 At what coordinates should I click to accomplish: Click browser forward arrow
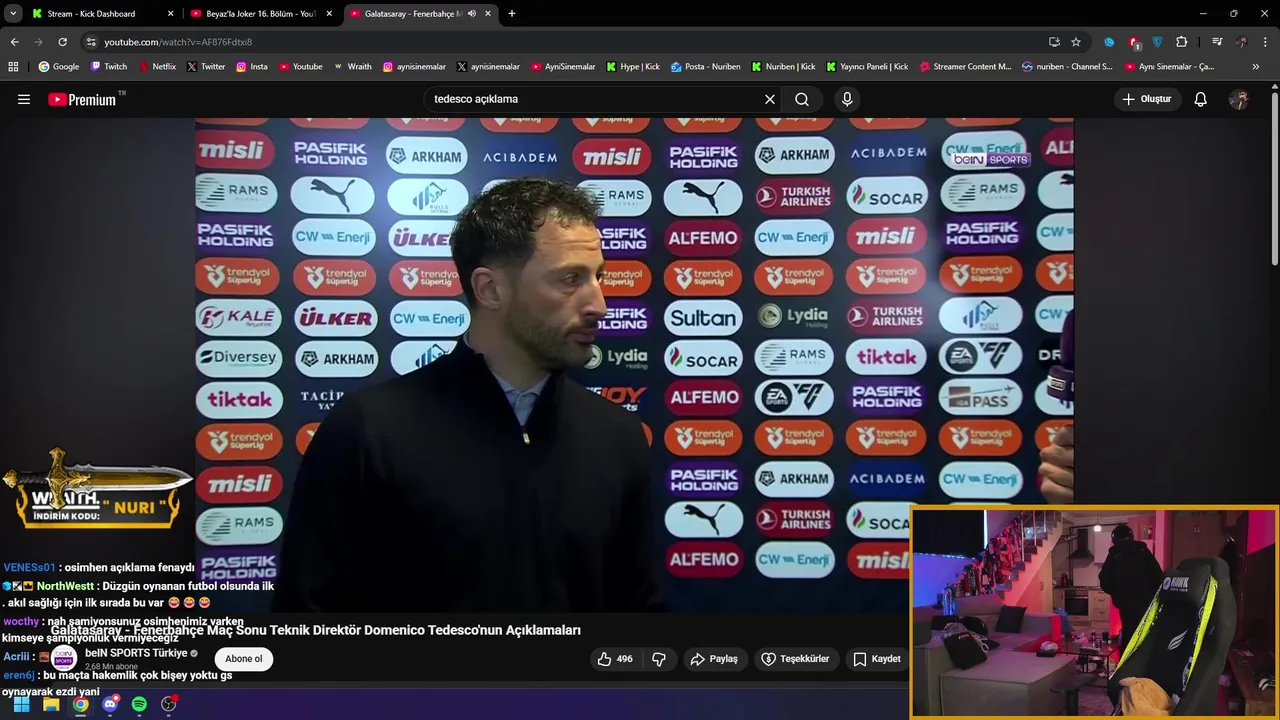[x=38, y=42]
